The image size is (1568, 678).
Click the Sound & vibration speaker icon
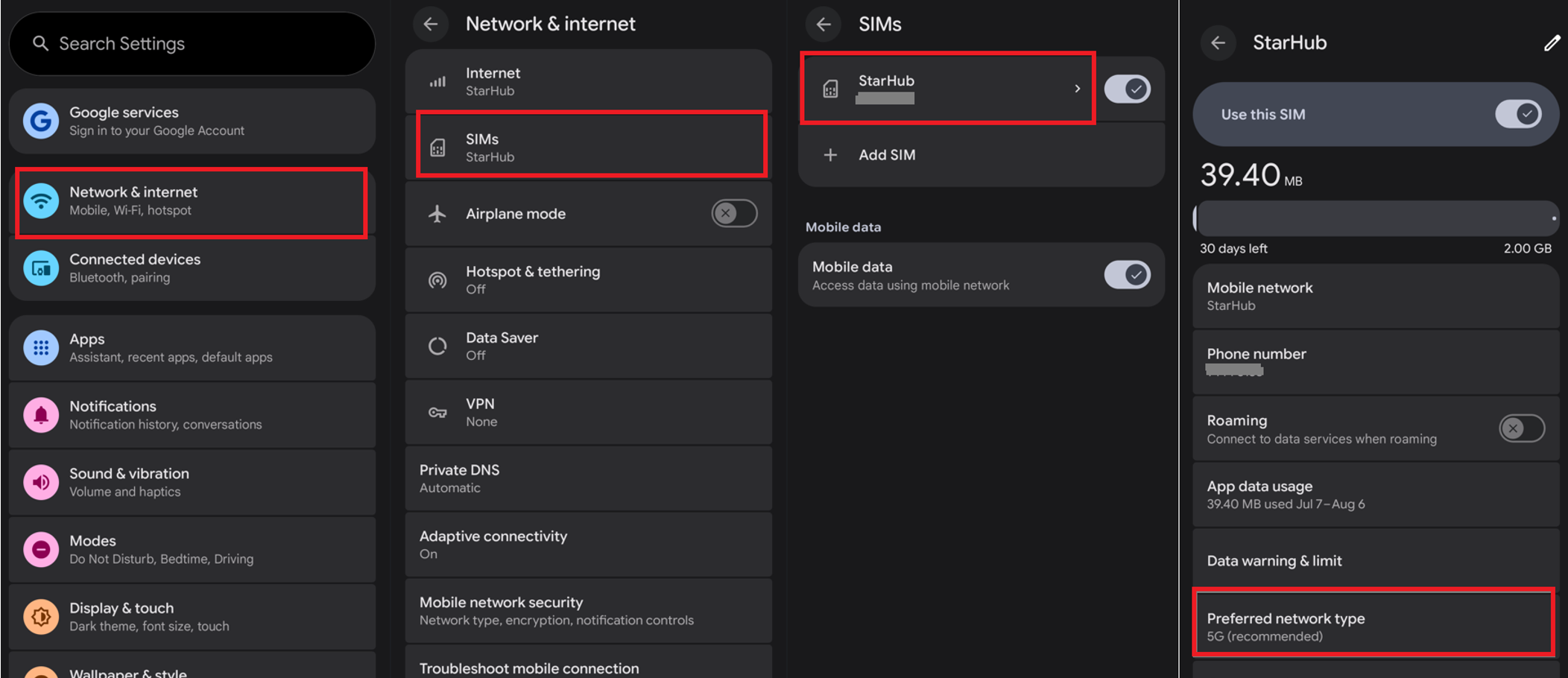(41, 482)
